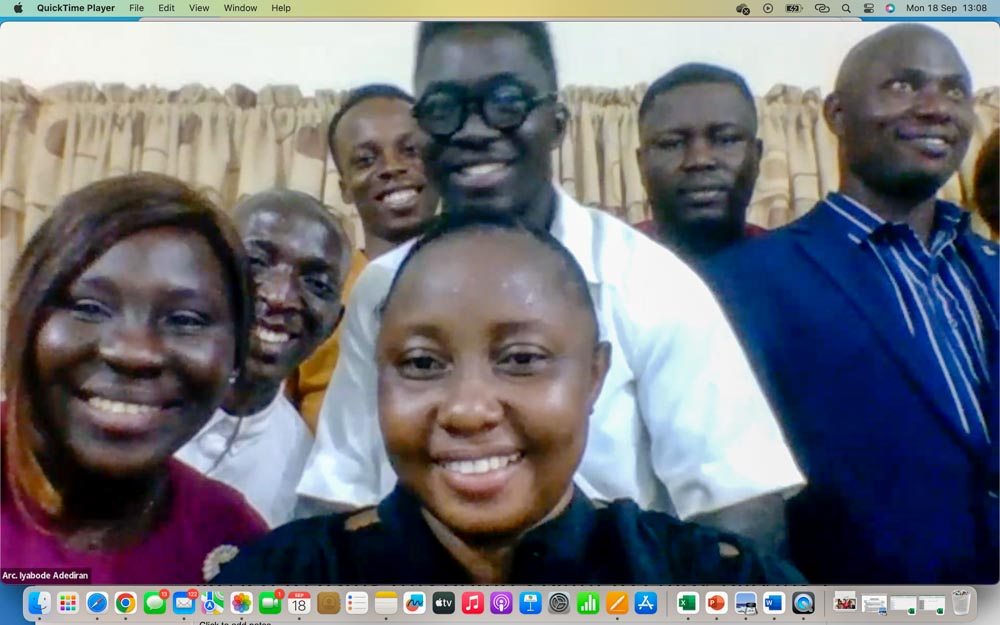The height and width of the screenshot is (625, 1000).
Task: Open Mail with 122 unread badge
Action: 184,603
